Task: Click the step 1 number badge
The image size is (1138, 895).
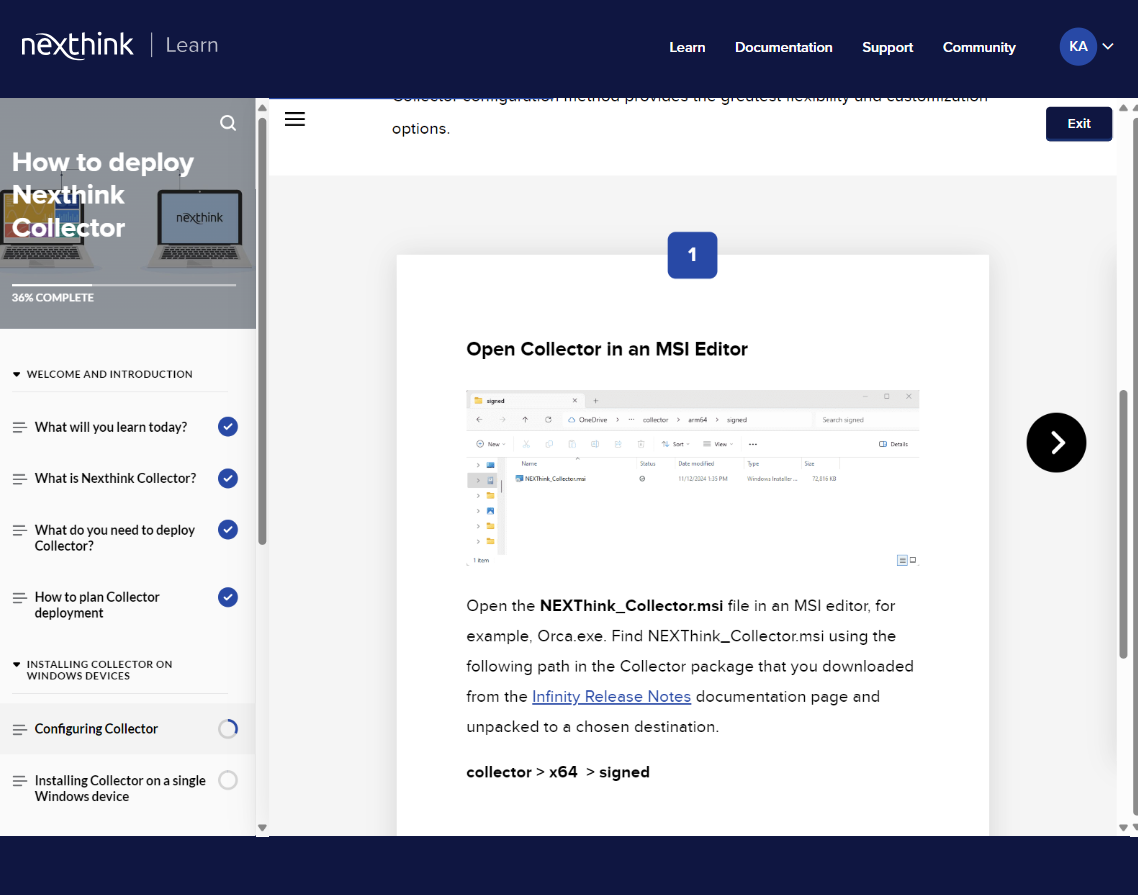Action: pos(692,255)
